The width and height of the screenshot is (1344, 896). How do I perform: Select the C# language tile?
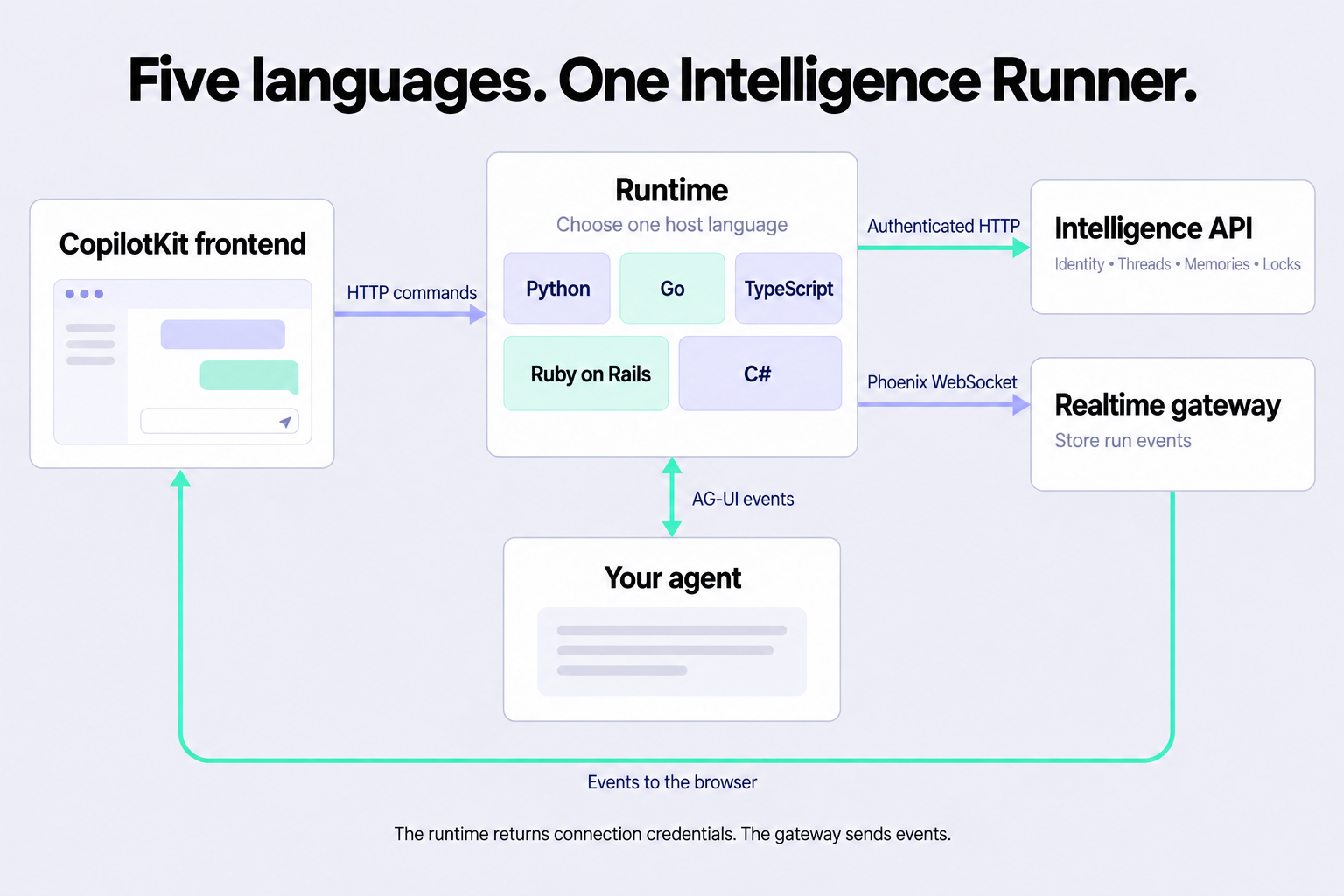(760, 374)
